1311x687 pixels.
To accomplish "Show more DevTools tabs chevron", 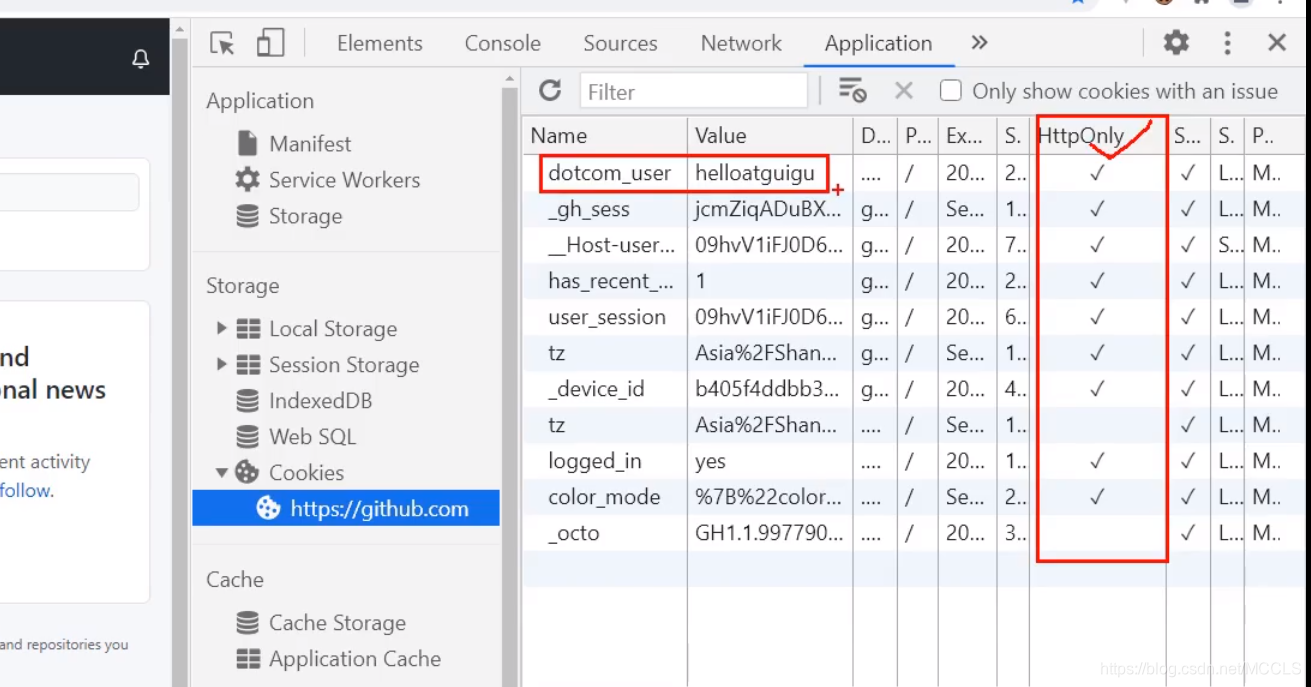I will (x=979, y=42).
